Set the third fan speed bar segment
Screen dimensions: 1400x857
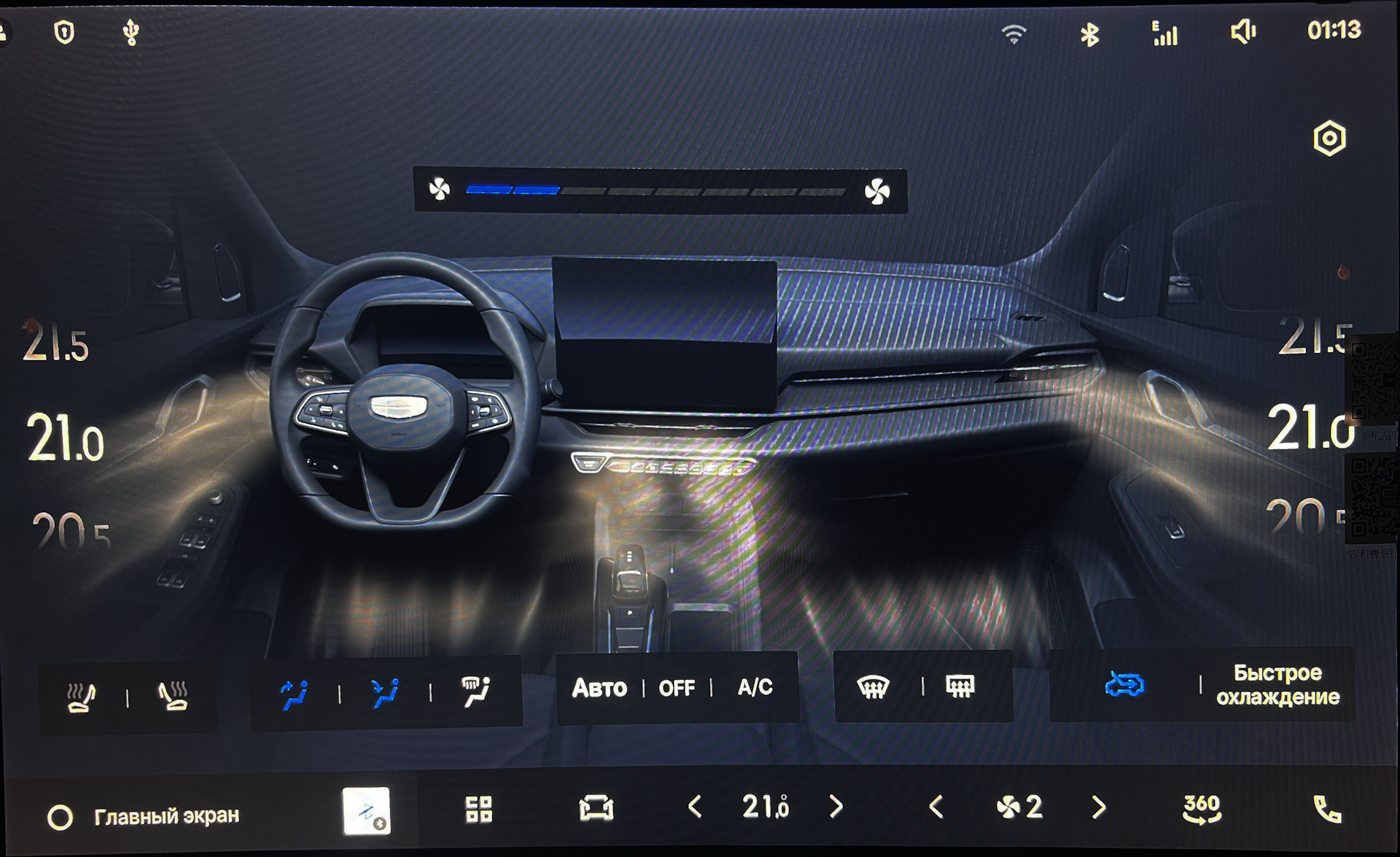coord(583,191)
